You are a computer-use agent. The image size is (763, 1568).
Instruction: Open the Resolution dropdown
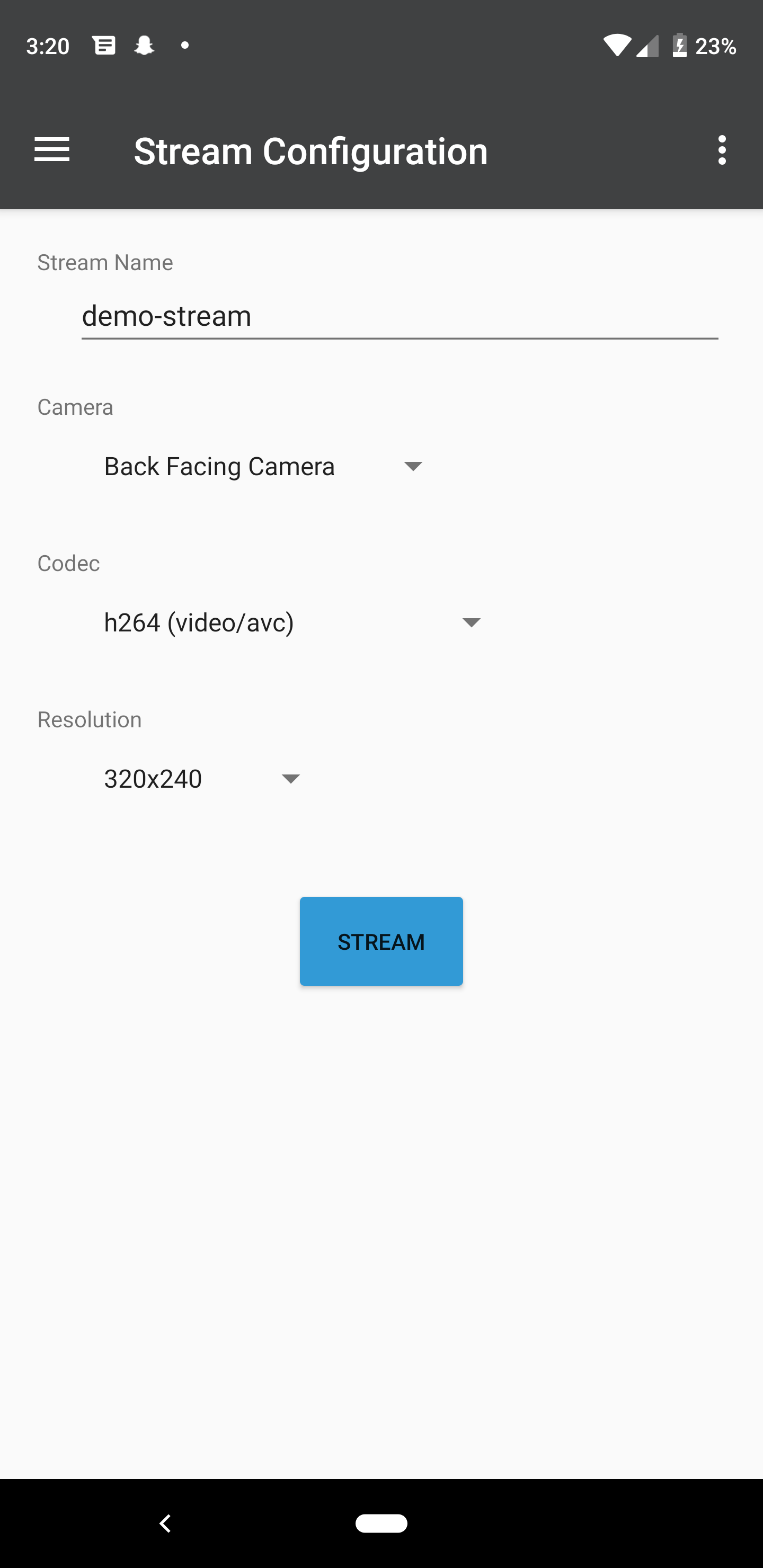click(x=198, y=779)
